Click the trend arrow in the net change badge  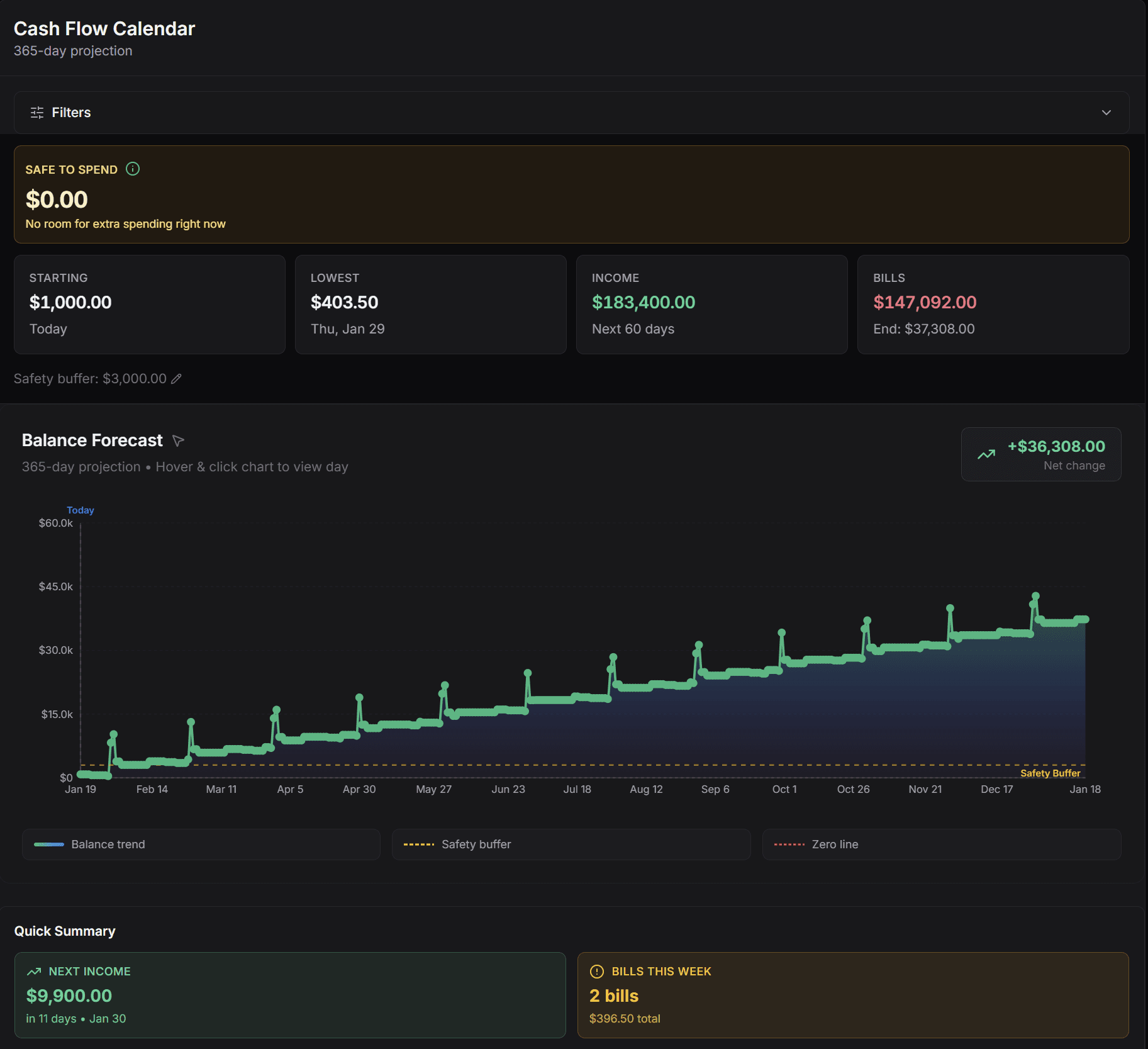click(987, 454)
